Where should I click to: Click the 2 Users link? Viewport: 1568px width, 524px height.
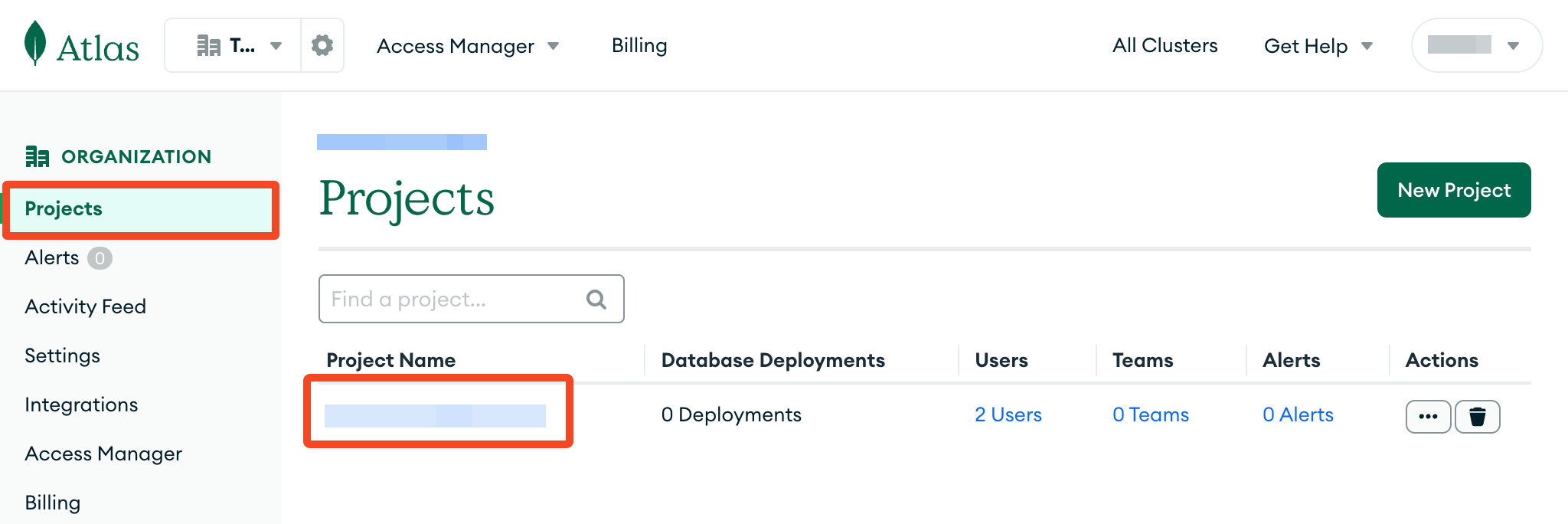click(x=1008, y=415)
